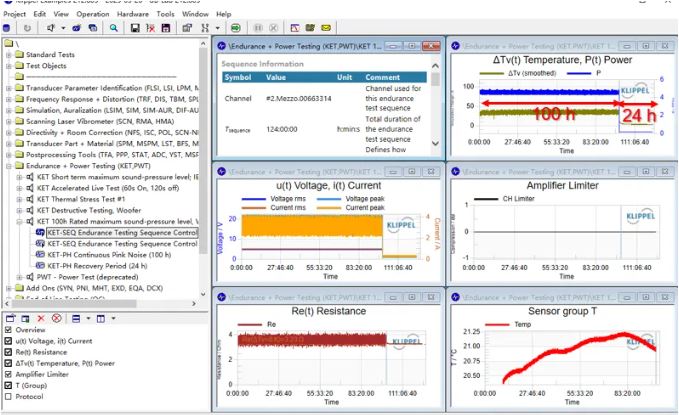Click the red X icon in lower panel toolbar
This screenshot has width=679, height=415.
point(41,318)
